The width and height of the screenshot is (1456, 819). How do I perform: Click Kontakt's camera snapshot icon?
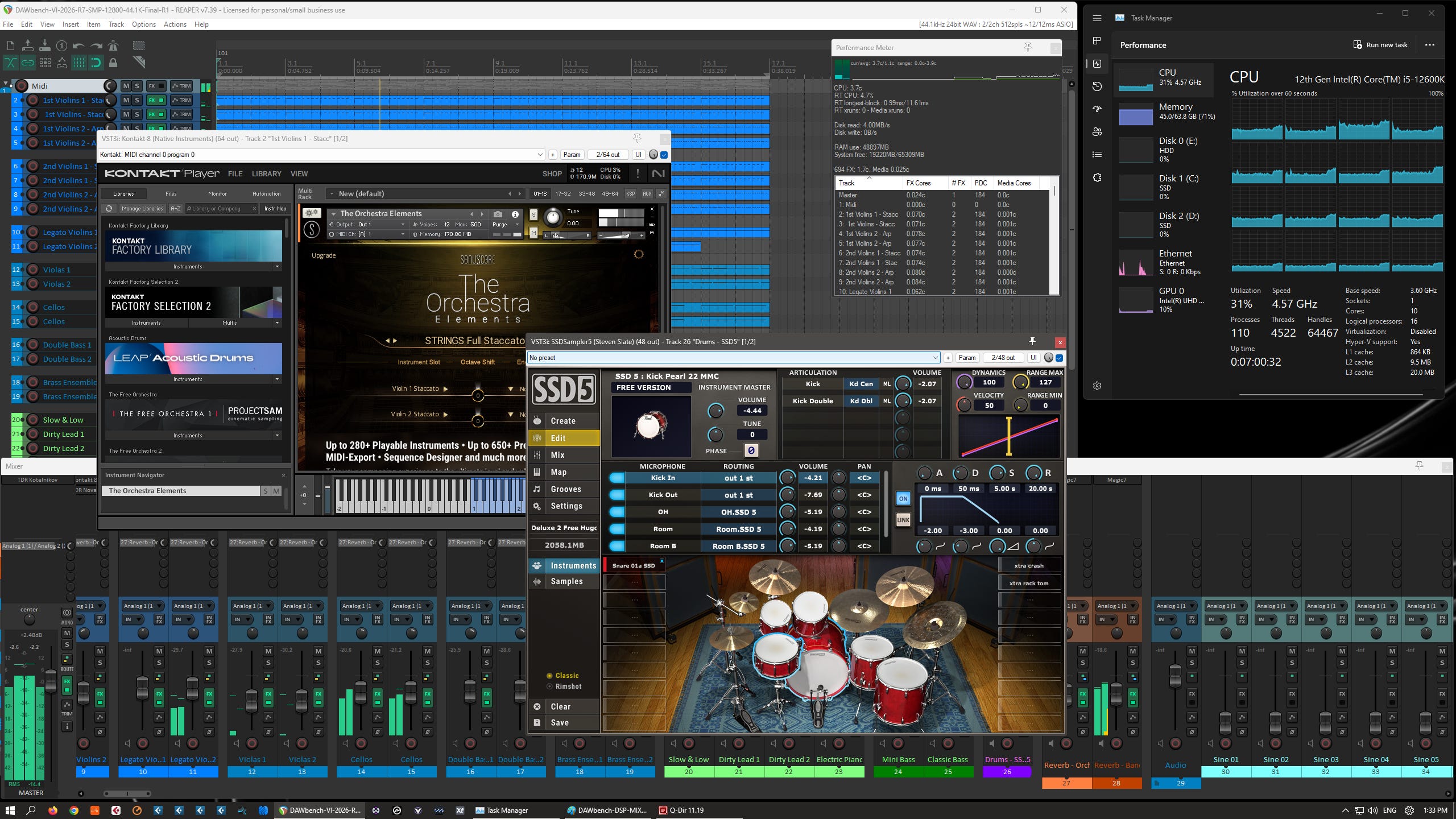click(498, 214)
